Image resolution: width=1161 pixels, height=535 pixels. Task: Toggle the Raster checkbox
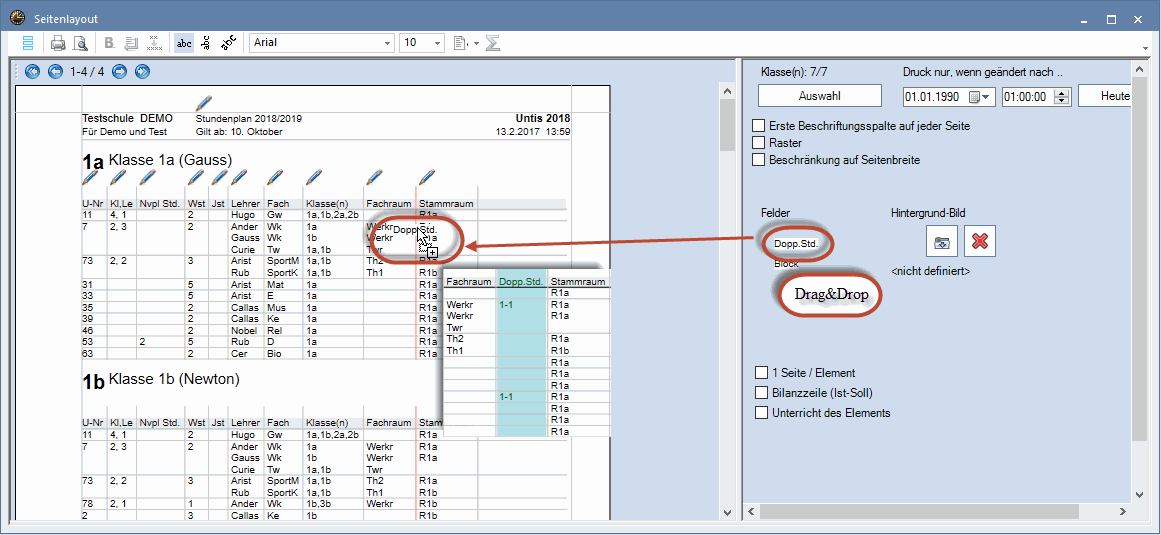pyautogui.click(x=758, y=142)
